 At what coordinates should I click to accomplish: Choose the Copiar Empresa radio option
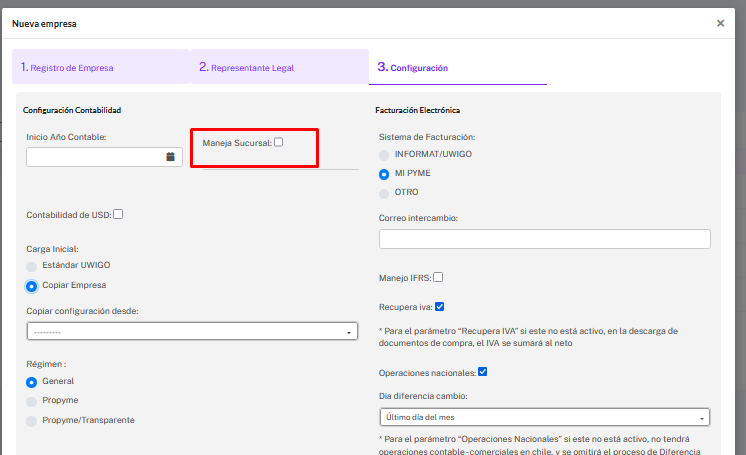click(32, 286)
